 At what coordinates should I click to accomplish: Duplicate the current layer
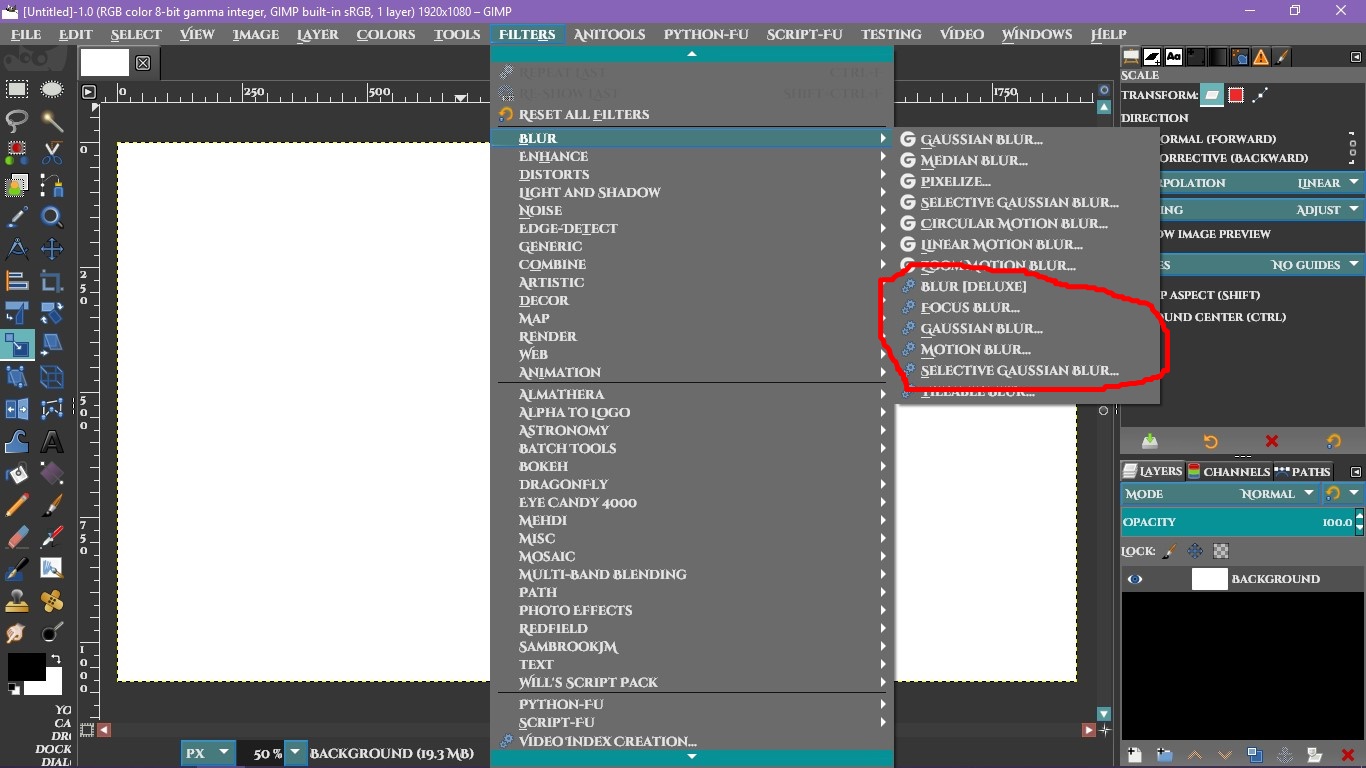point(1255,755)
